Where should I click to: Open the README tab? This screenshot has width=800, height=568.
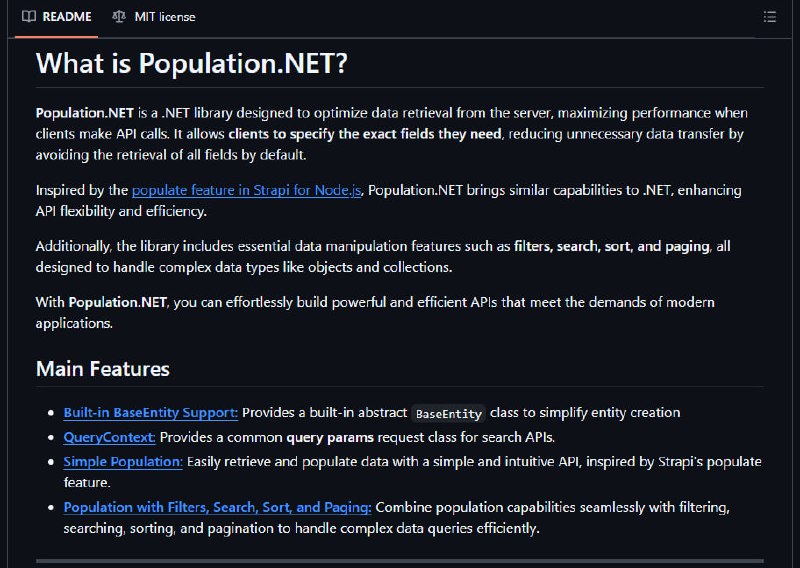tap(57, 17)
